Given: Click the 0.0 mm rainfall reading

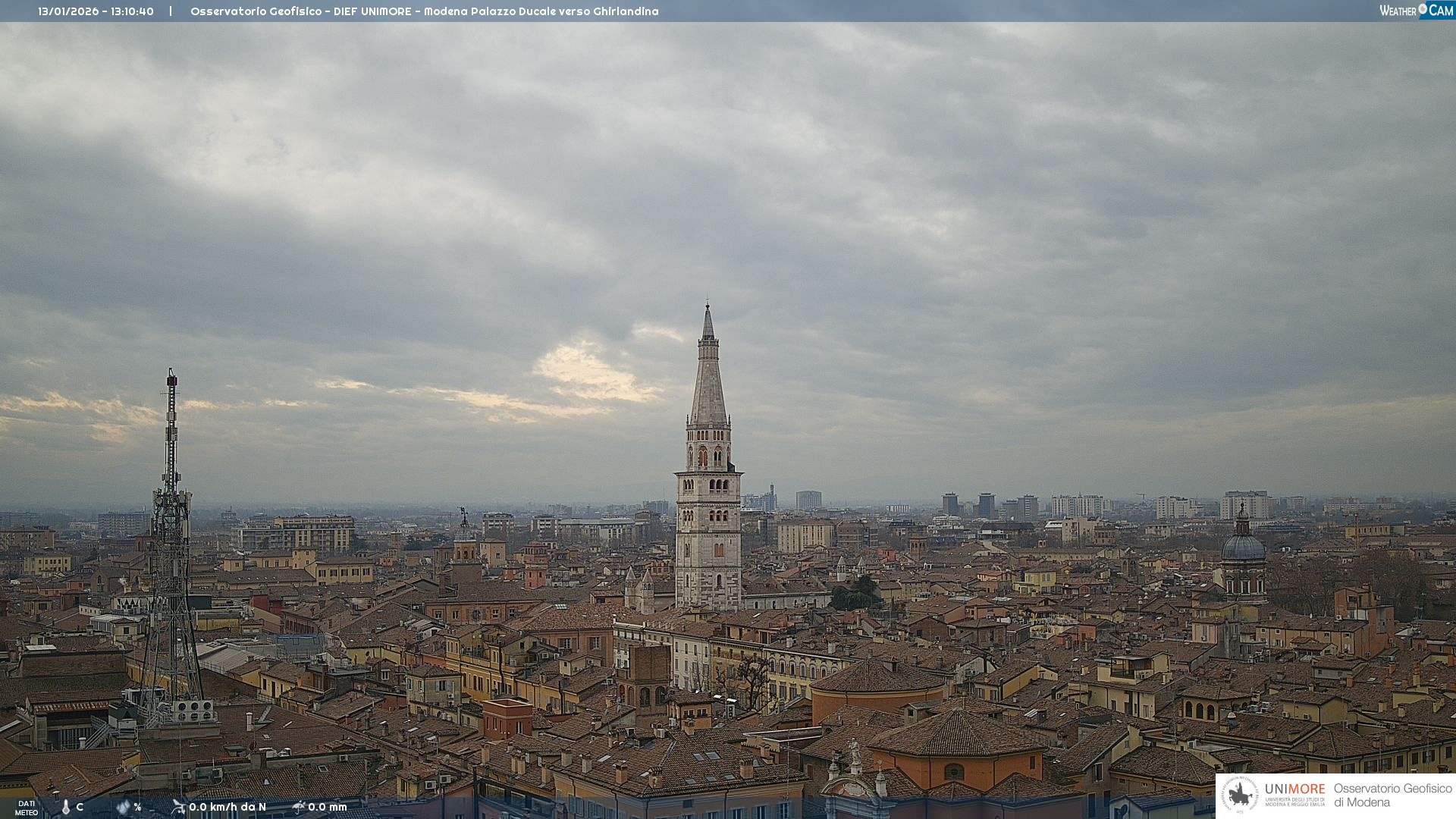Looking at the screenshot, I should (328, 807).
